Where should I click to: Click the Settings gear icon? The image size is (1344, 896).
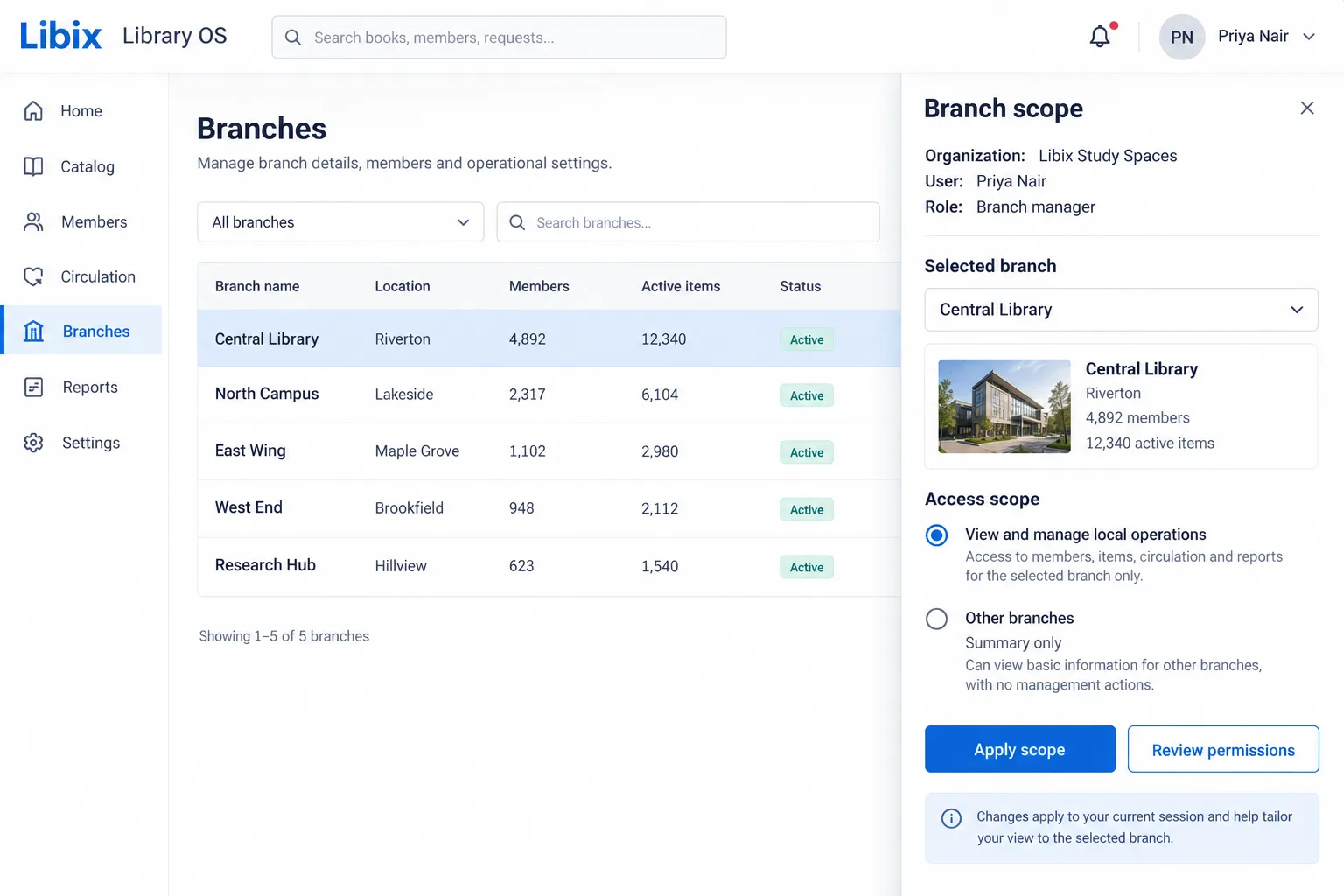click(33, 443)
